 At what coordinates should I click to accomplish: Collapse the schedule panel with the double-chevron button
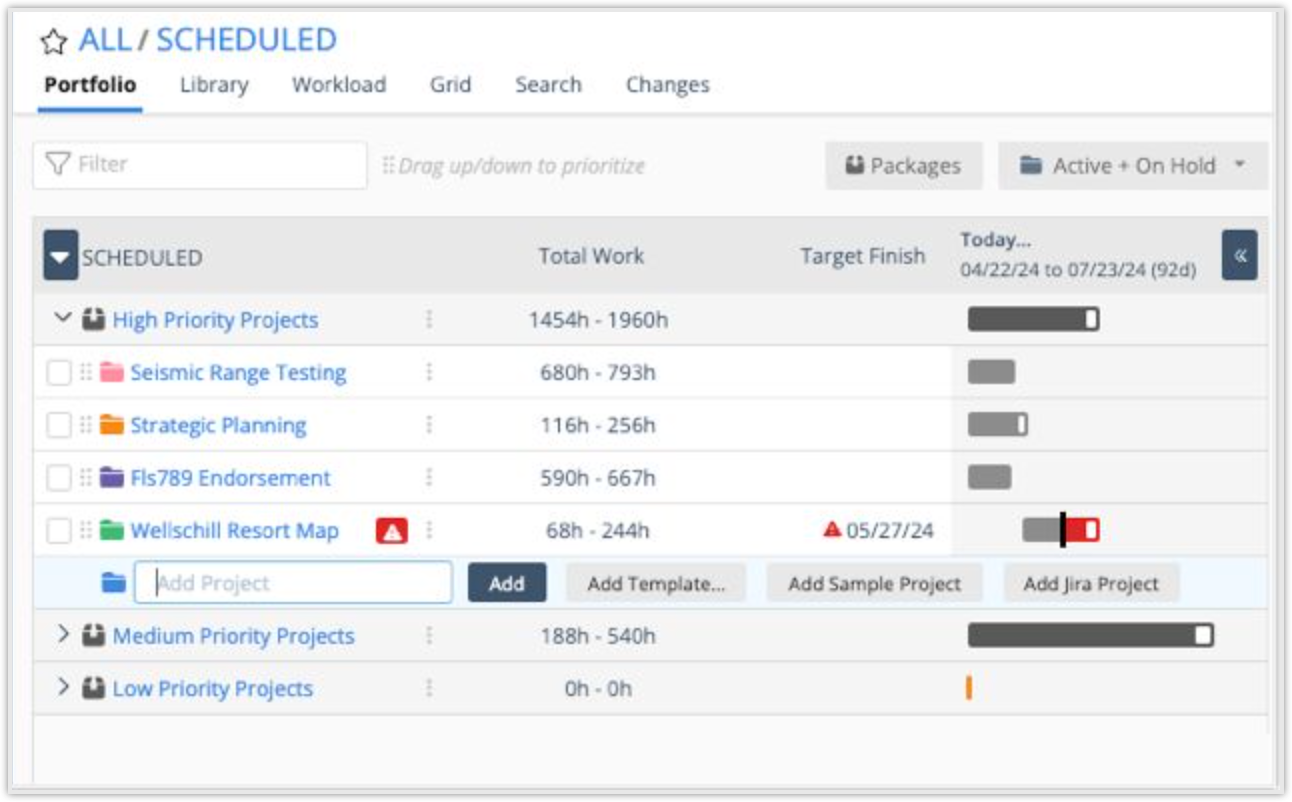pos(1240,255)
